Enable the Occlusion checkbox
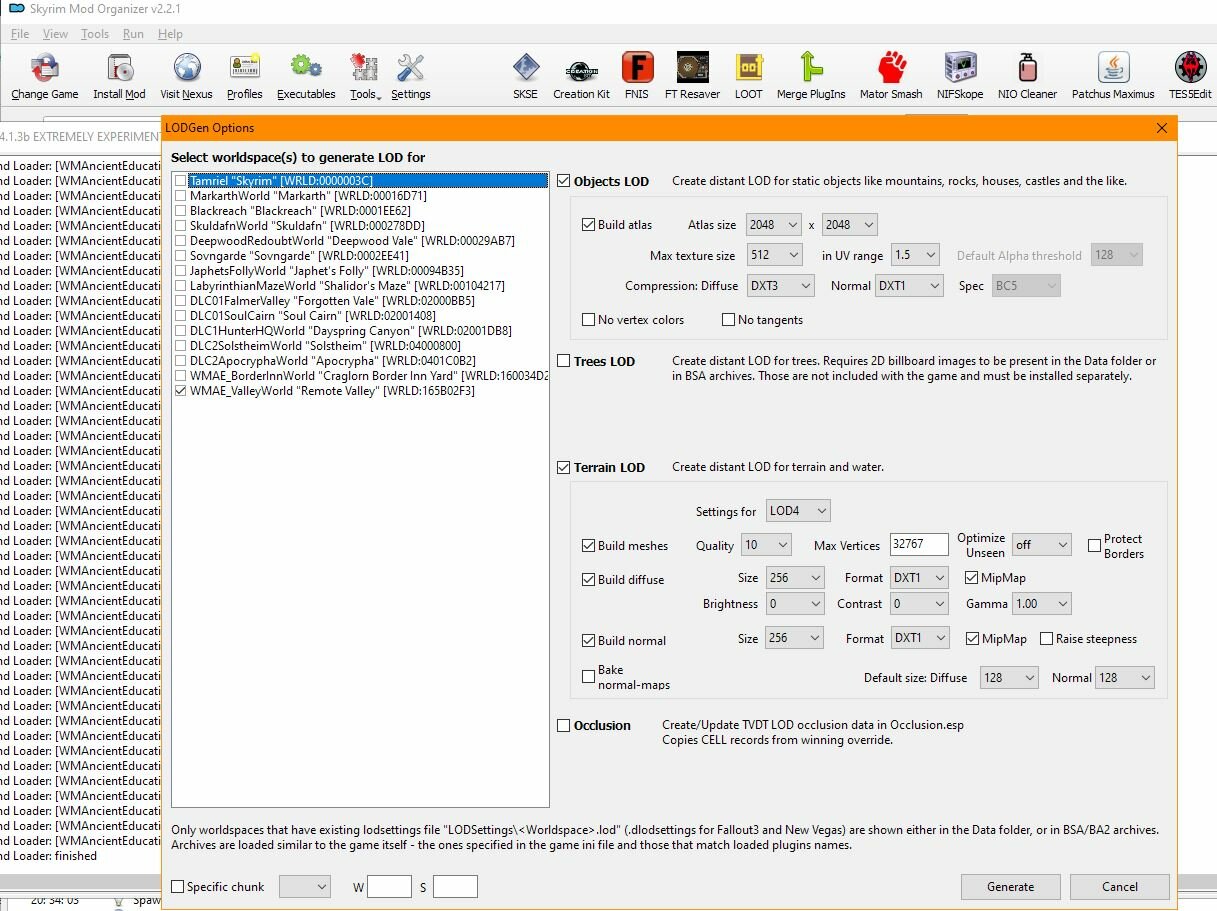This screenshot has height=911, width=1217. pos(564,725)
